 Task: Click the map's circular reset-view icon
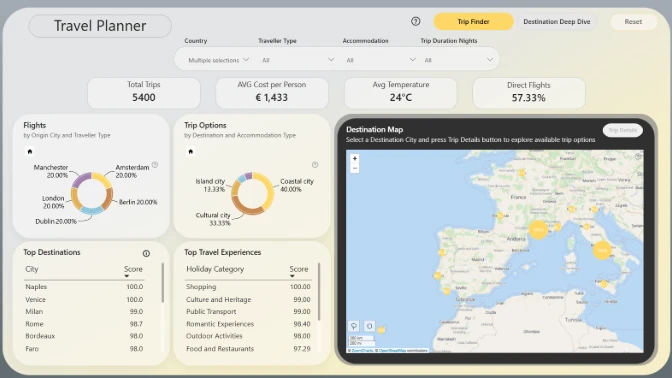369,326
